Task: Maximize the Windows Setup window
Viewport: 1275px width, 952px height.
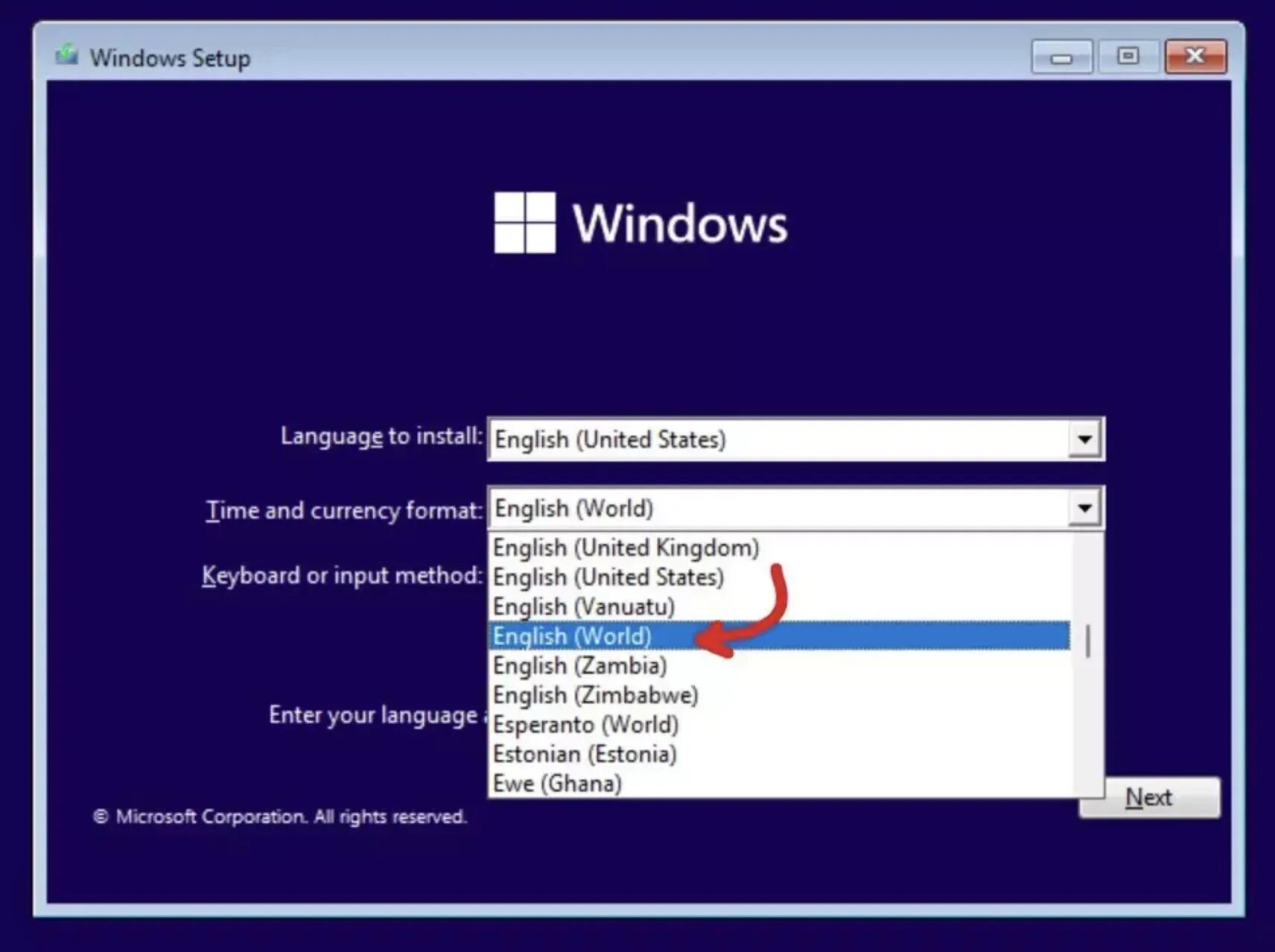Action: pyautogui.click(x=1128, y=57)
